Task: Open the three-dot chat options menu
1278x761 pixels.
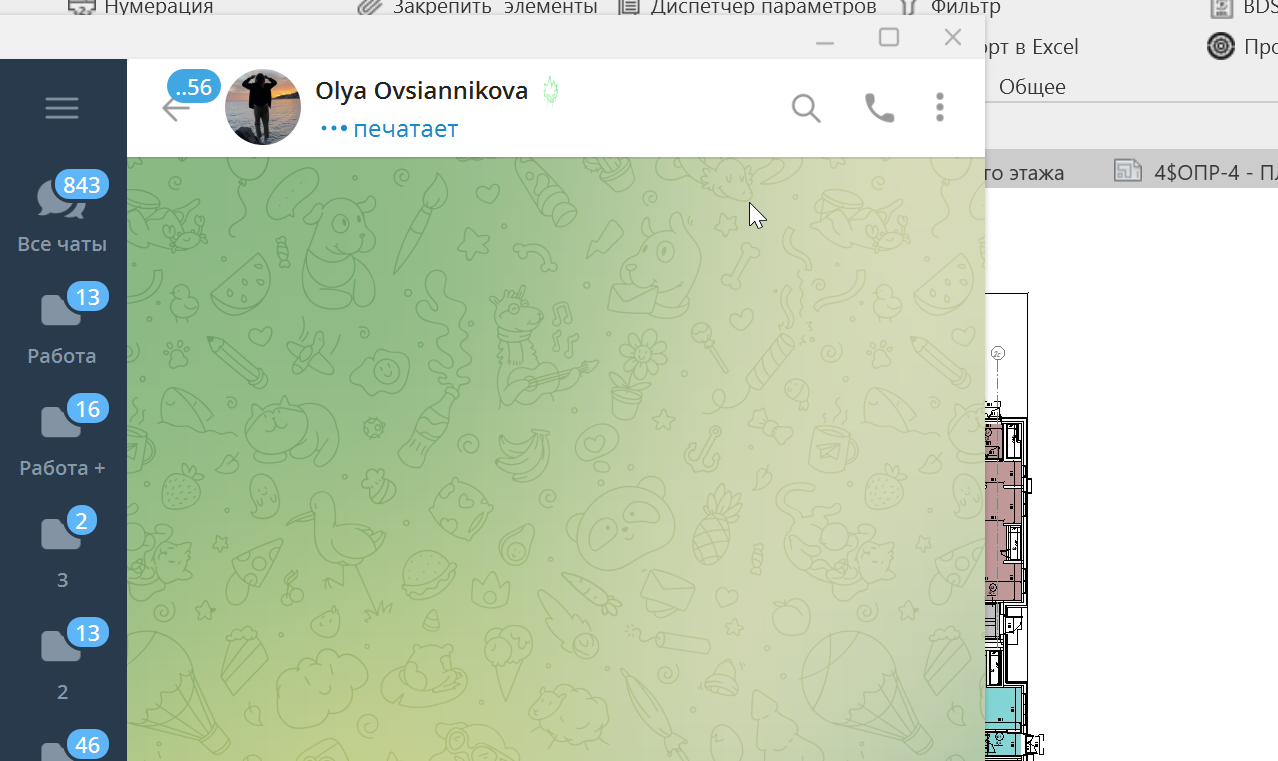Action: click(x=939, y=108)
